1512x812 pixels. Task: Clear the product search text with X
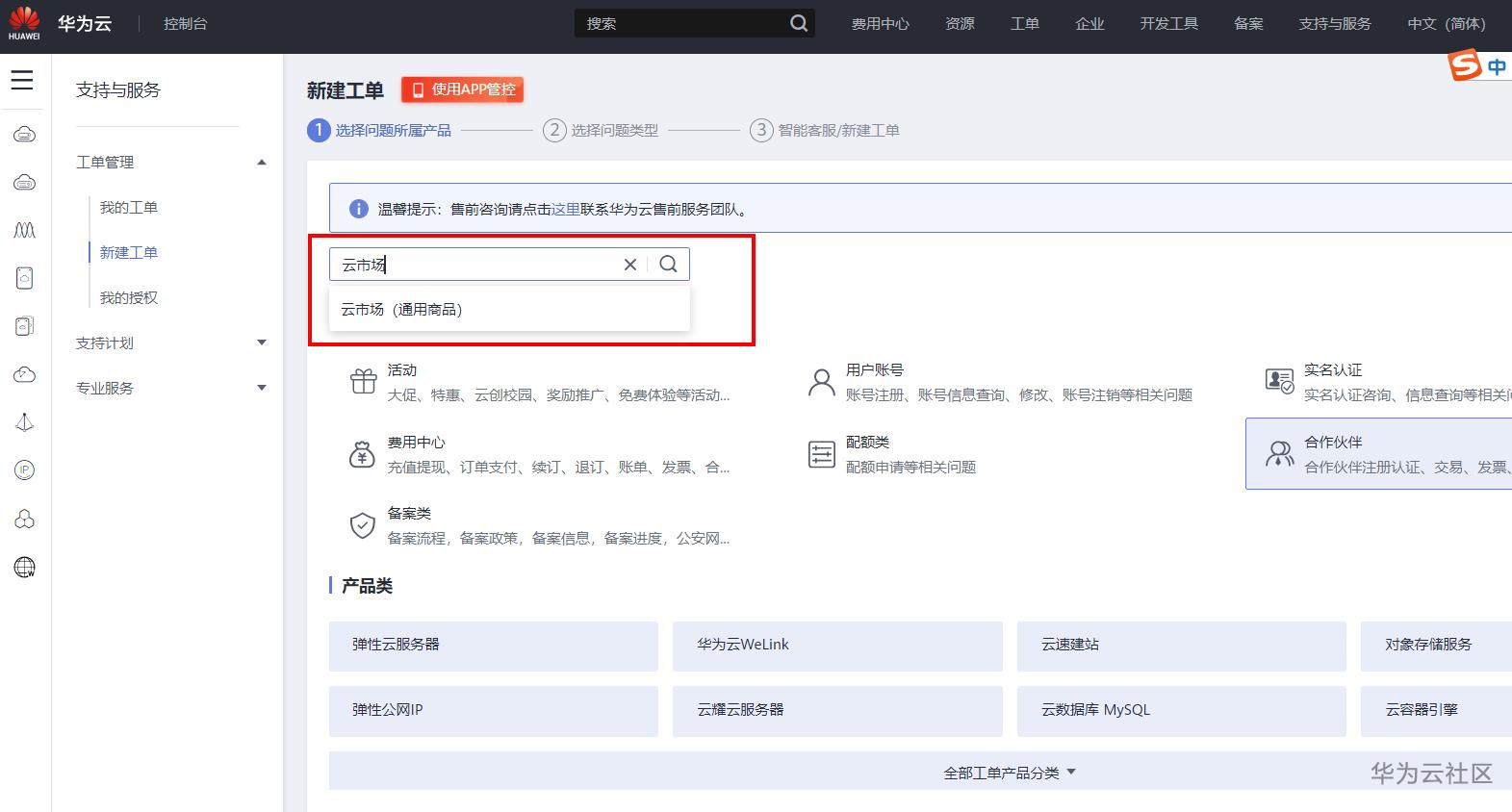point(630,265)
